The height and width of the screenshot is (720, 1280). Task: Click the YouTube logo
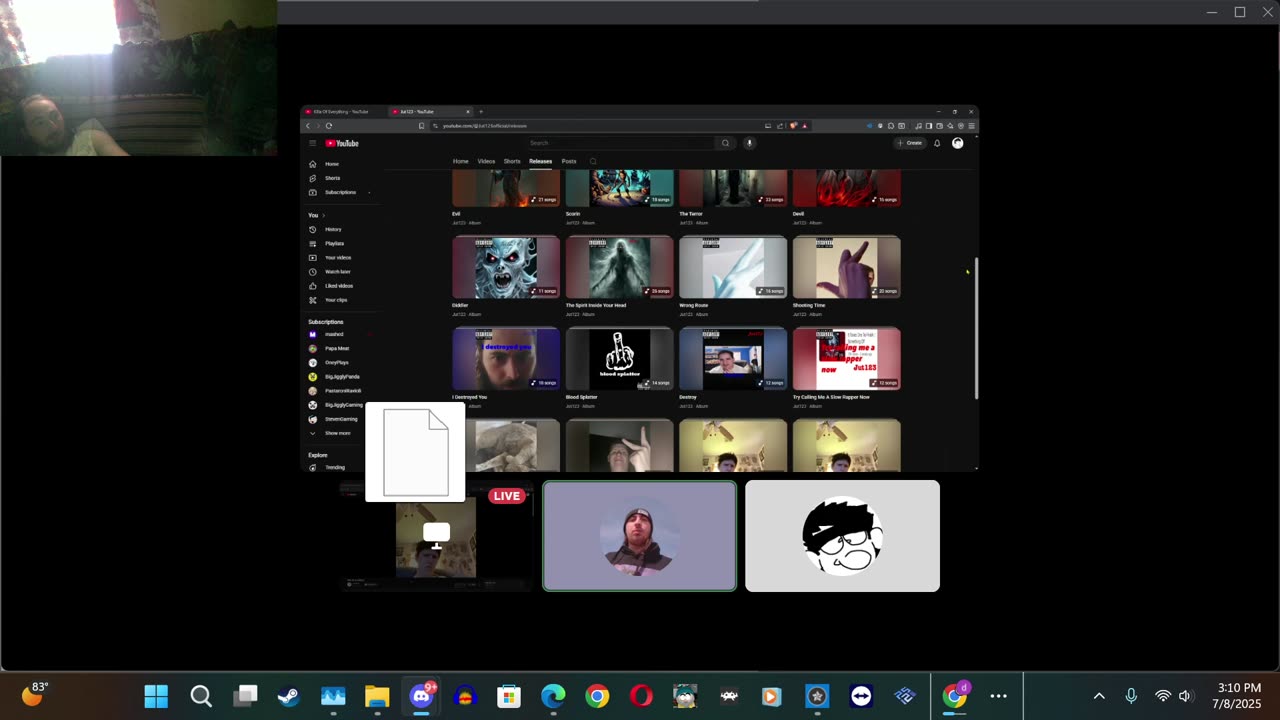(x=342, y=143)
